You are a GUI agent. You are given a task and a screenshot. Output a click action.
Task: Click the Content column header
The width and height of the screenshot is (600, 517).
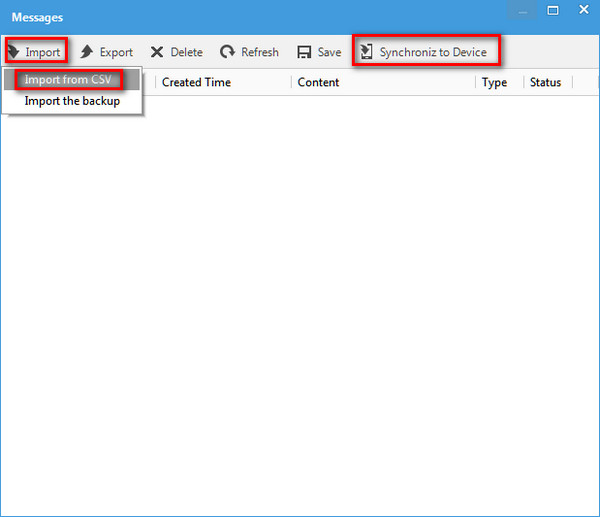click(x=318, y=82)
